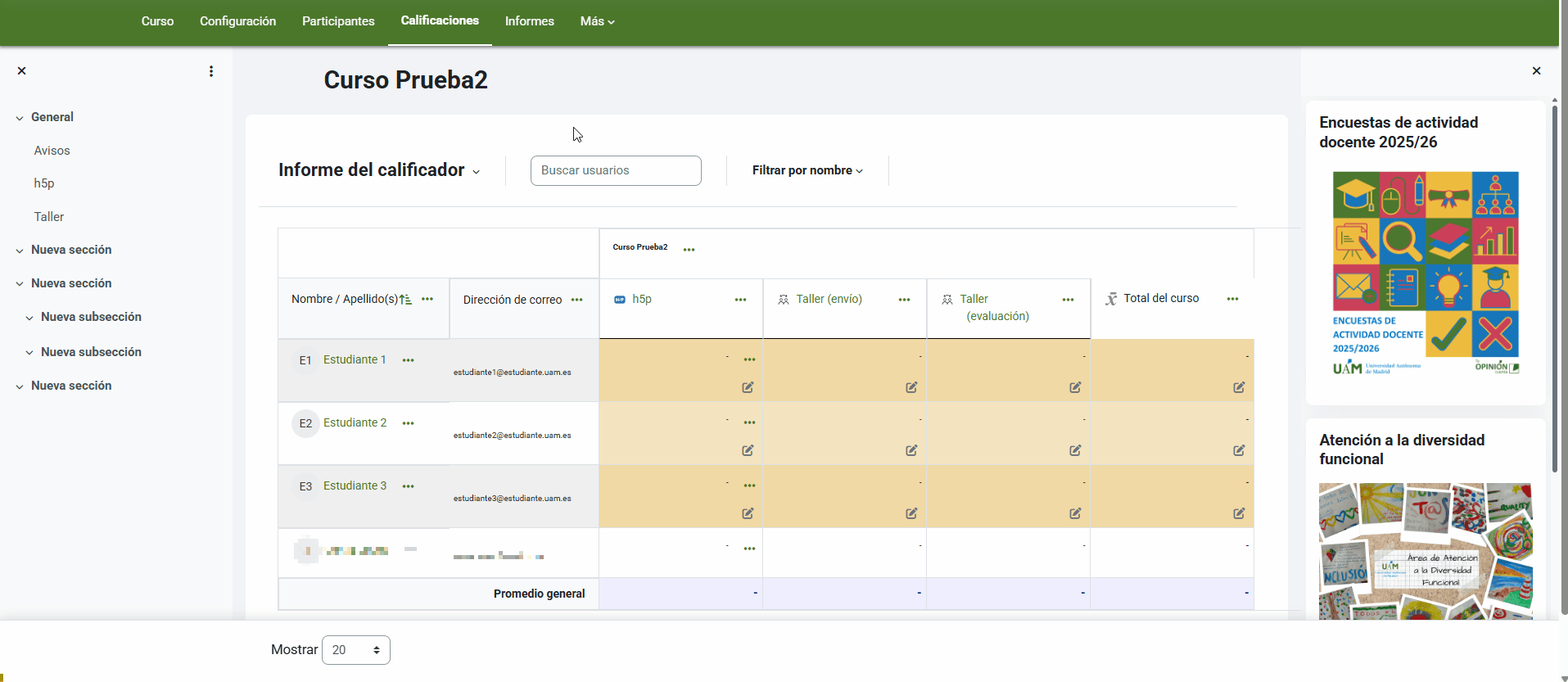Open Estudiante 2 profile link
This screenshot has height=682, width=1568.
(355, 422)
